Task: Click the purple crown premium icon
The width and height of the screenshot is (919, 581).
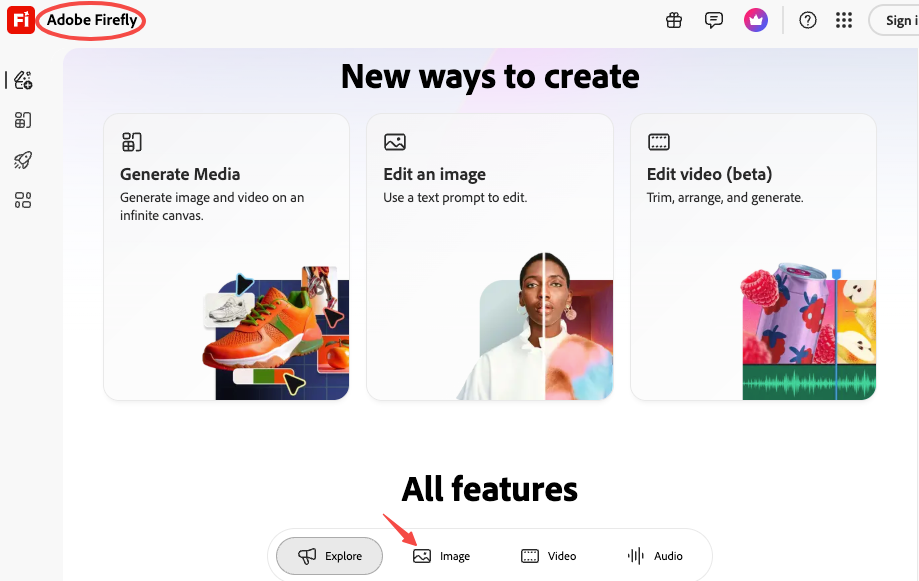Action: 755,21
